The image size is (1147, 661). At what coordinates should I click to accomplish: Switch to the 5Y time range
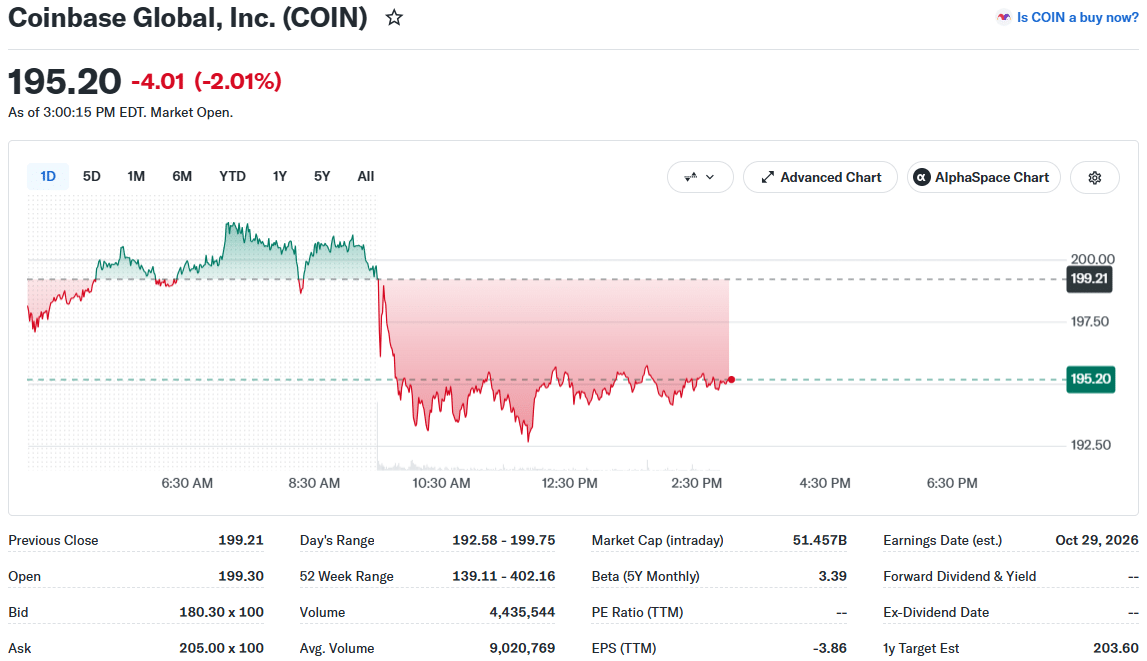[322, 176]
